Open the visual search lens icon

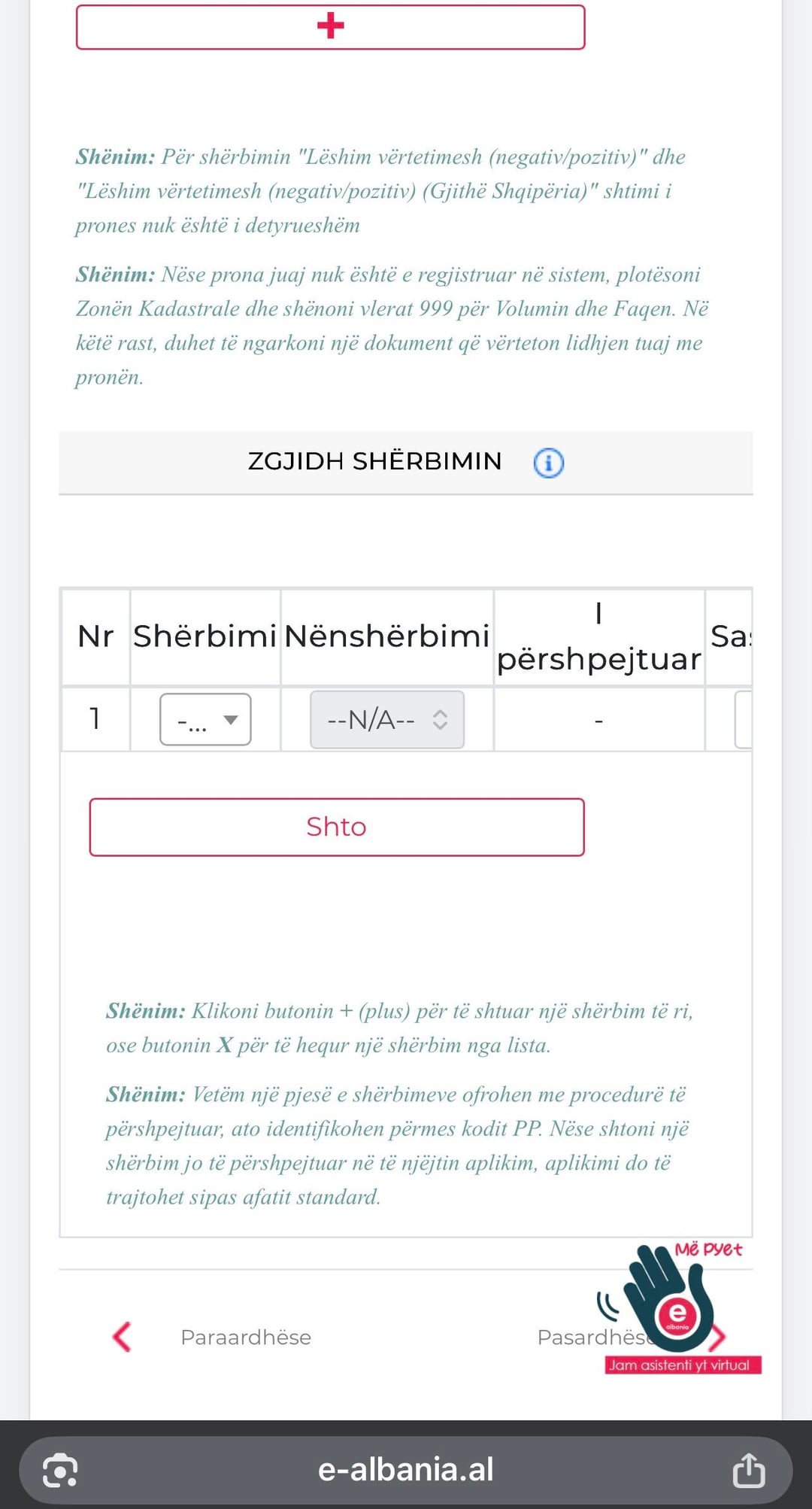60,1469
